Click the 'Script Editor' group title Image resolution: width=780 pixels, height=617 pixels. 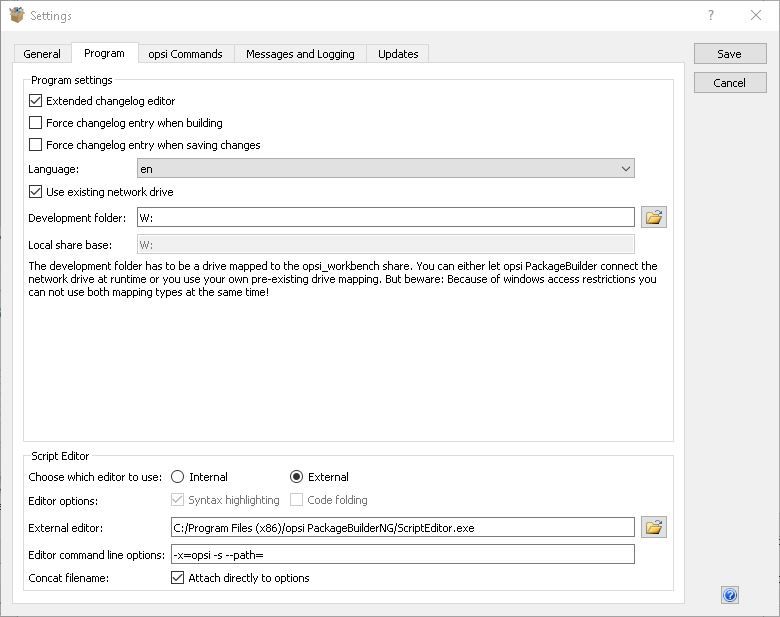[60, 456]
